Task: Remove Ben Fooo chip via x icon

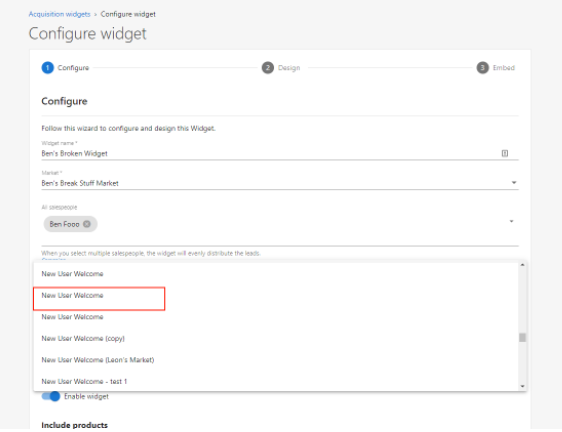Action: click(x=87, y=224)
